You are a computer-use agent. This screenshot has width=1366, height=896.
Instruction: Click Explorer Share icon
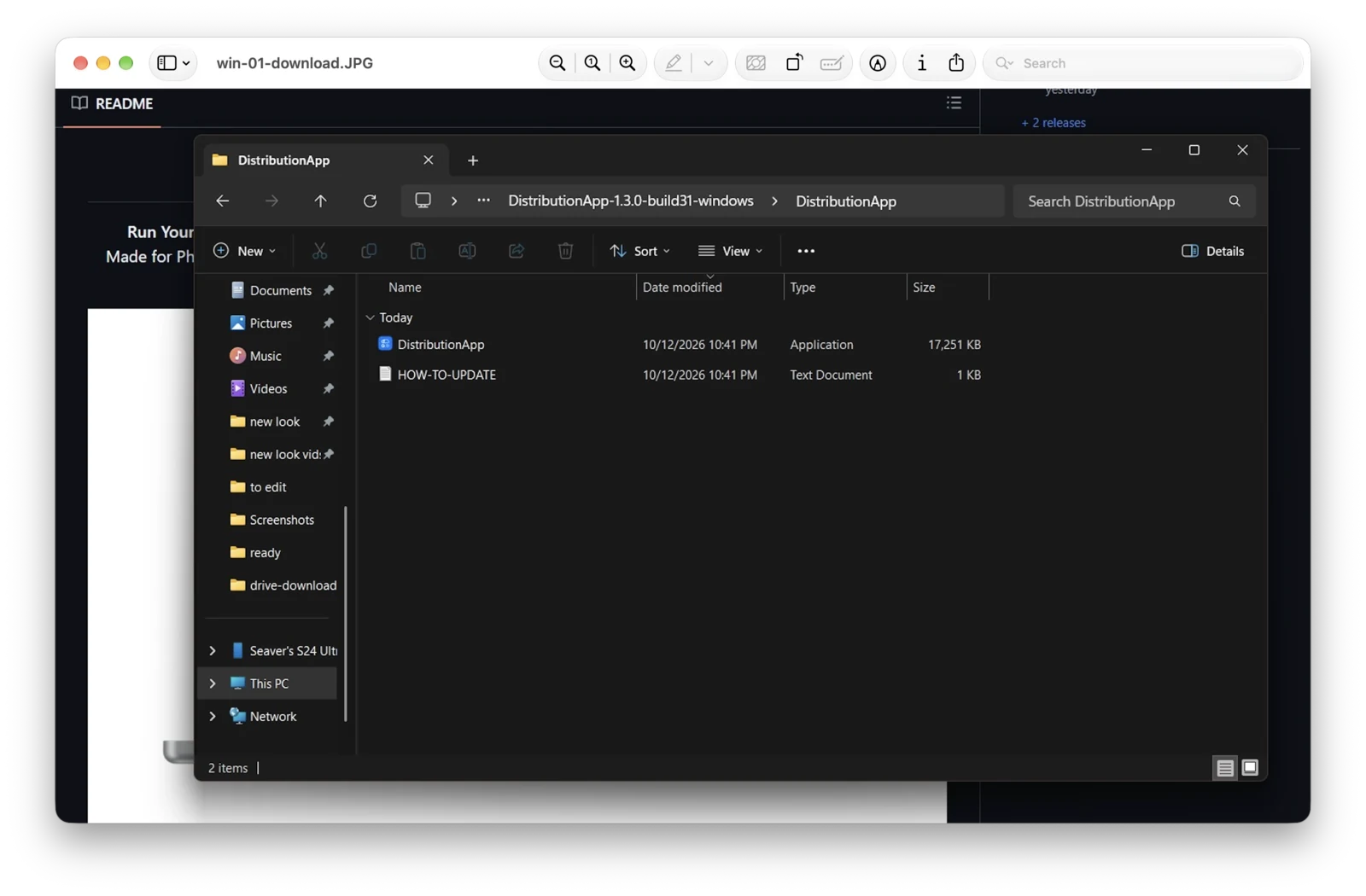coord(517,251)
